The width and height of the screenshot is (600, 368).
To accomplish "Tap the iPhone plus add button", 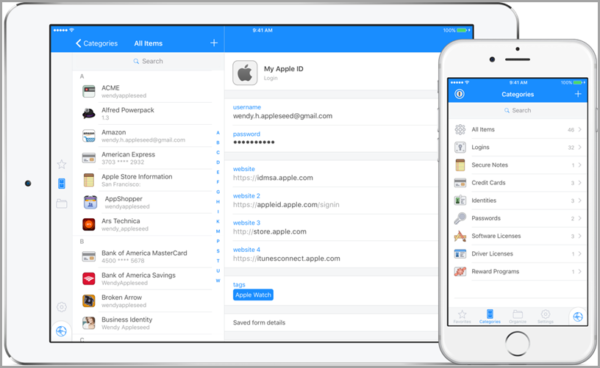I will (578, 94).
